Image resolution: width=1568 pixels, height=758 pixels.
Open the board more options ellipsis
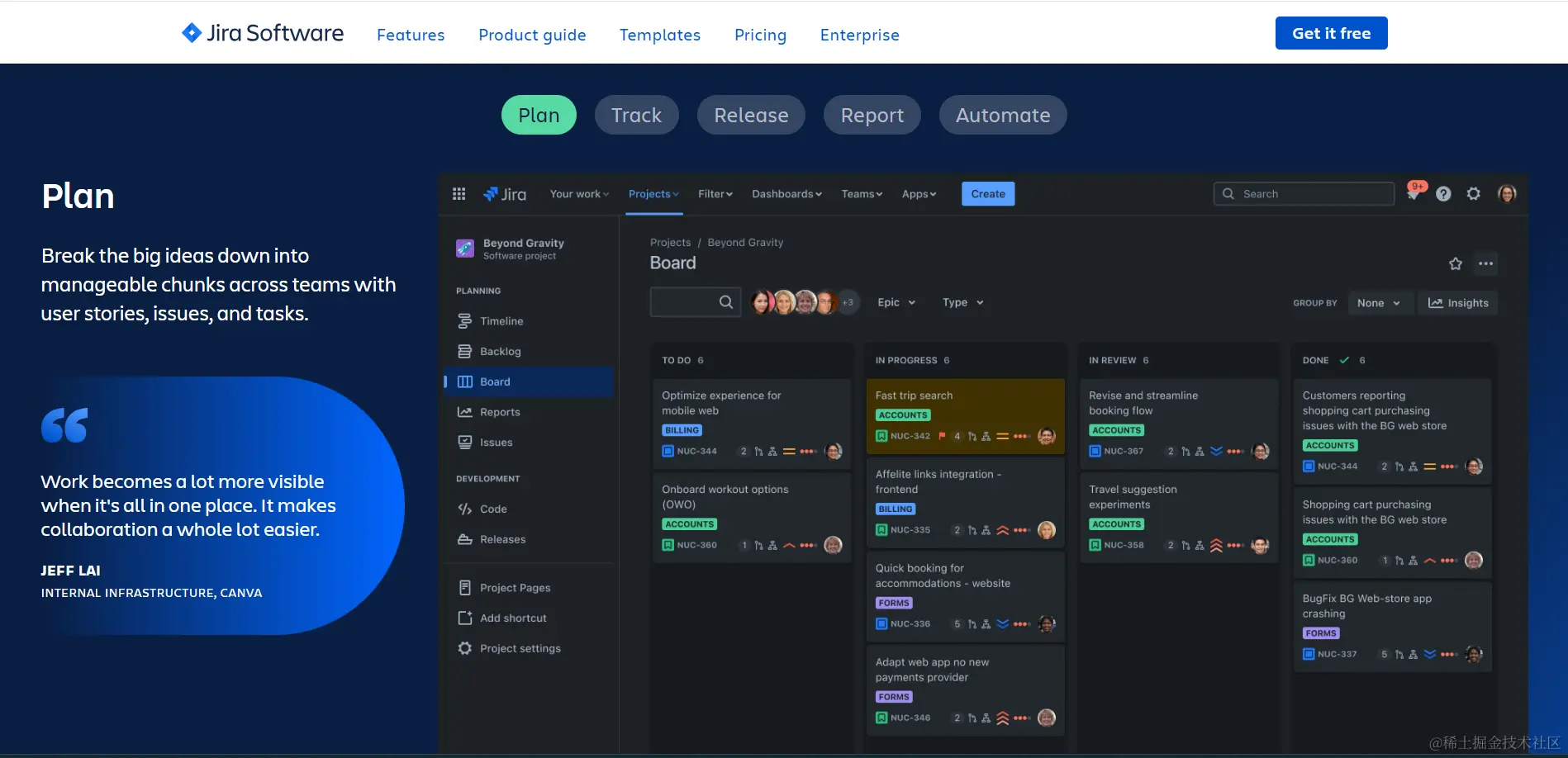coord(1486,263)
